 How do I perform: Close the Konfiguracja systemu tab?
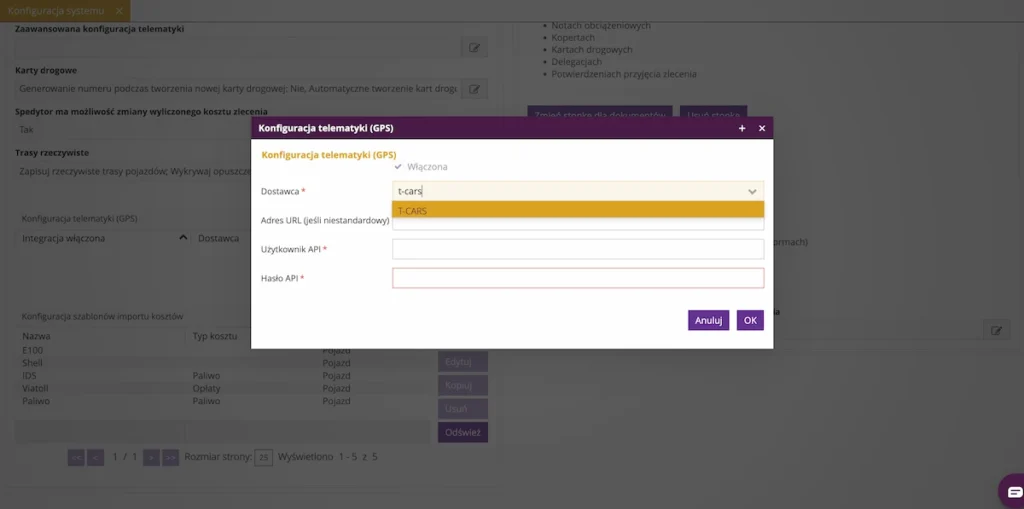(x=118, y=11)
